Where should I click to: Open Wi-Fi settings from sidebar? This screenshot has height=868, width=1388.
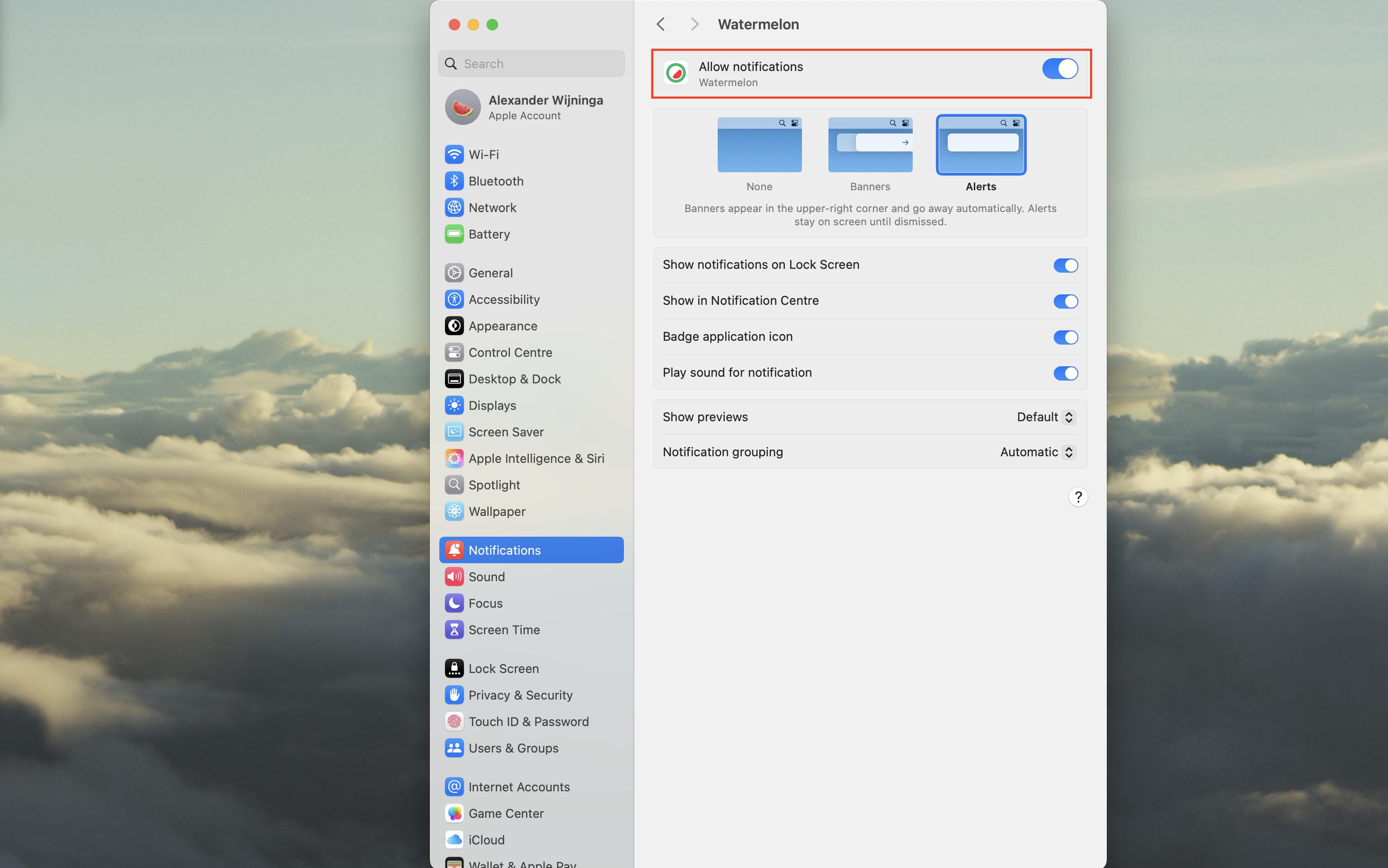click(x=482, y=154)
